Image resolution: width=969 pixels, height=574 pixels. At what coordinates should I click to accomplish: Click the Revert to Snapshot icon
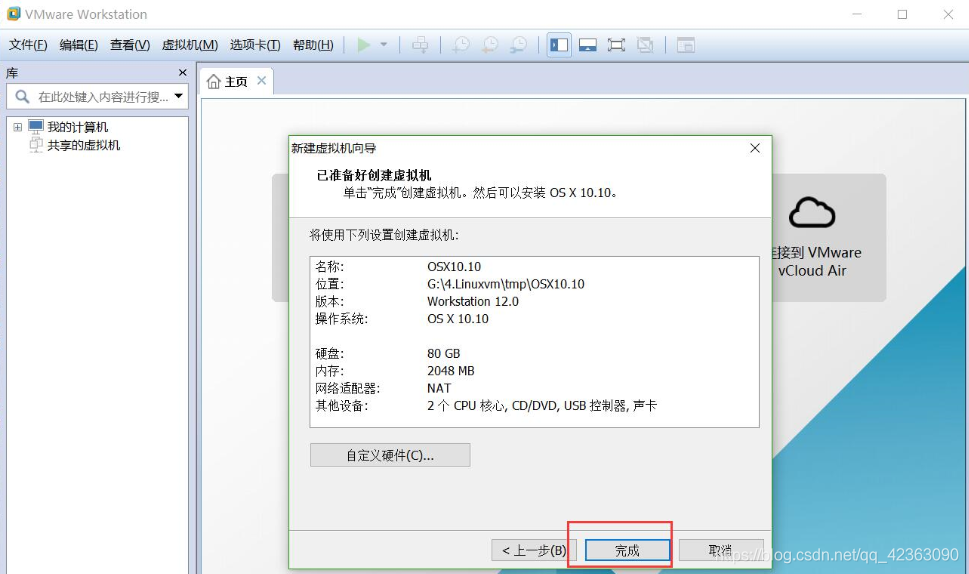click(x=490, y=44)
